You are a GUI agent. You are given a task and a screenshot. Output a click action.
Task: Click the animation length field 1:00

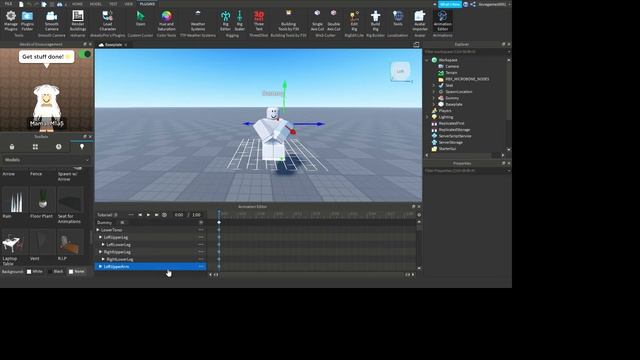[x=196, y=215]
